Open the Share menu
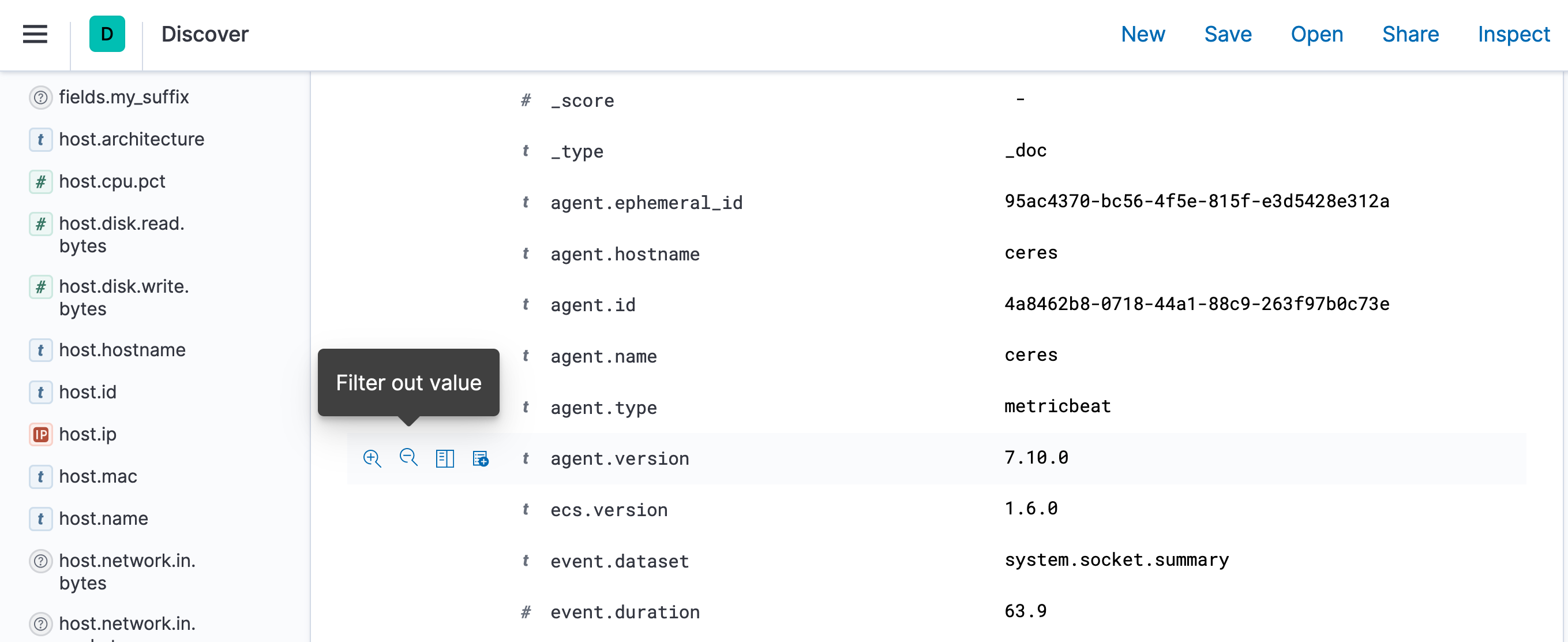Viewport: 1568px width, 642px height. (x=1410, y=34)
